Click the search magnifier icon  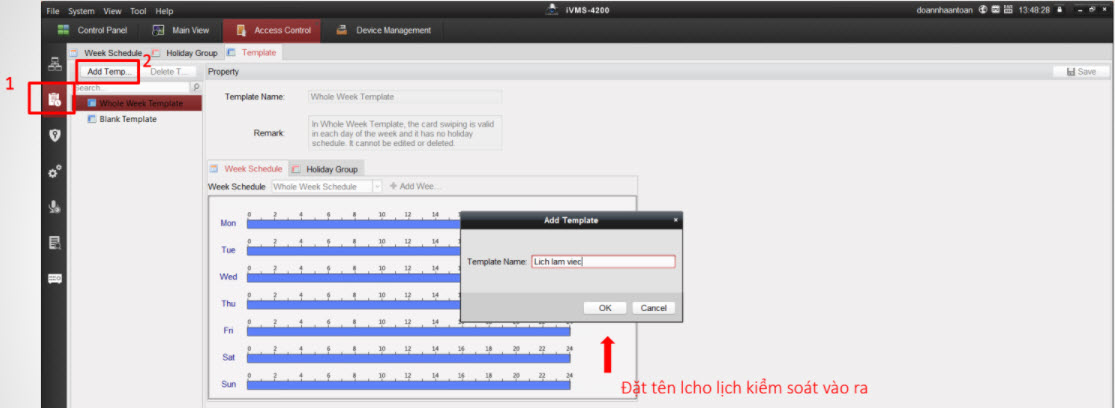pos(196,88)
